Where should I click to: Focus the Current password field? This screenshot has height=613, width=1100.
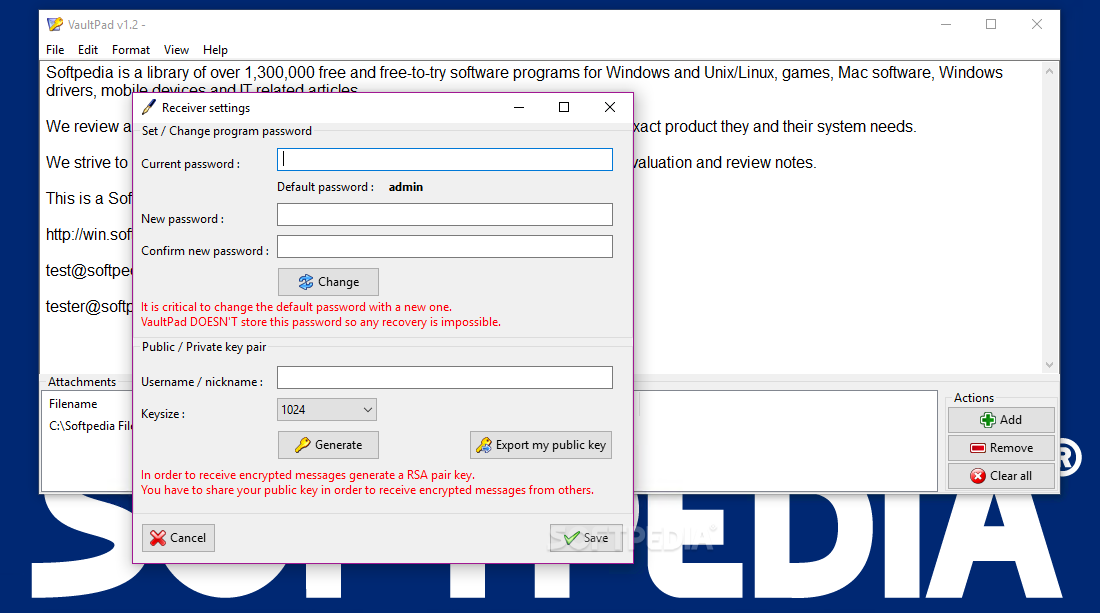tap(445, 159)
